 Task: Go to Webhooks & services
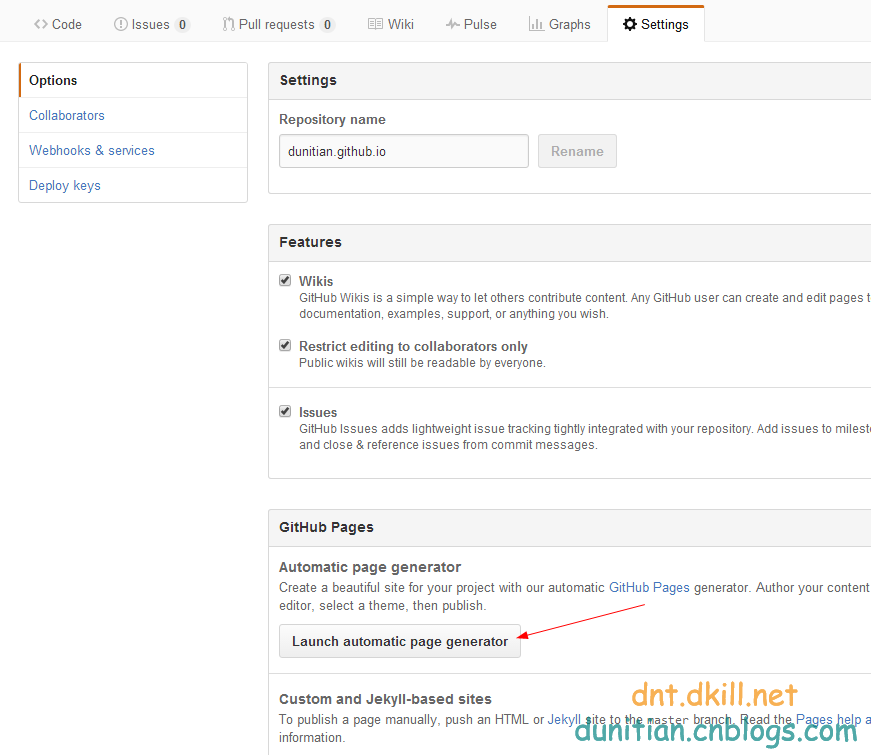pos(133,151)
